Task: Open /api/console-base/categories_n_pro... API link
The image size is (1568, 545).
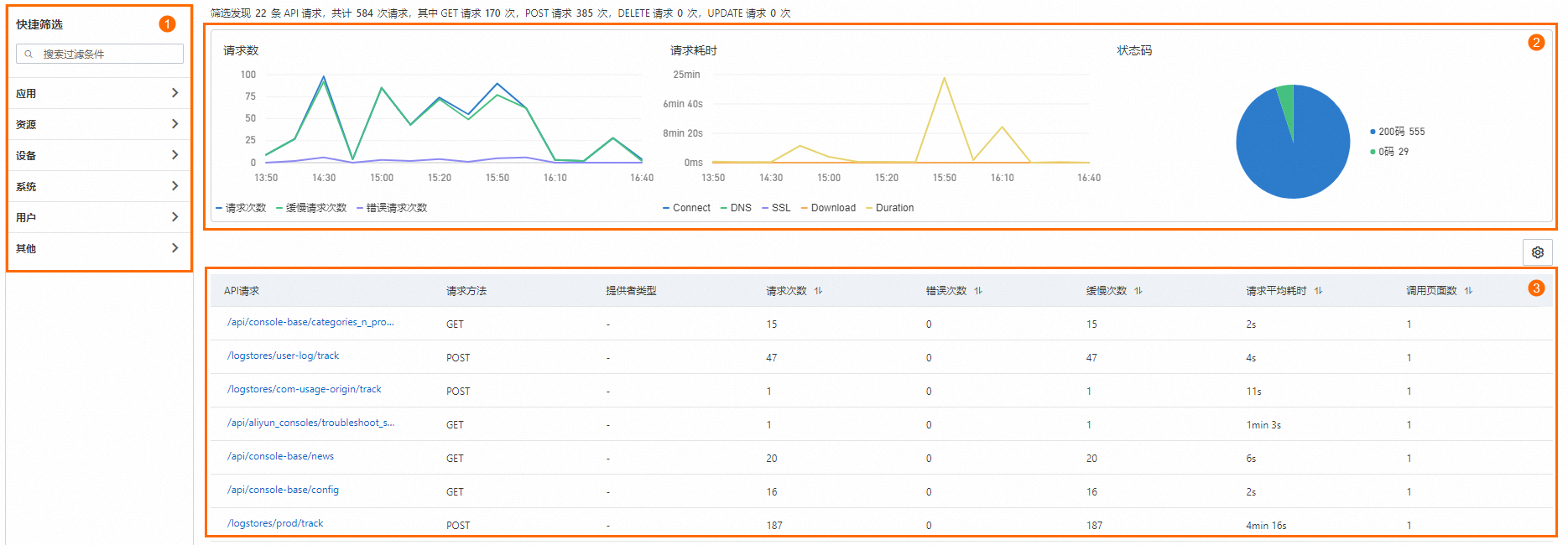Action: click(310, 322)
